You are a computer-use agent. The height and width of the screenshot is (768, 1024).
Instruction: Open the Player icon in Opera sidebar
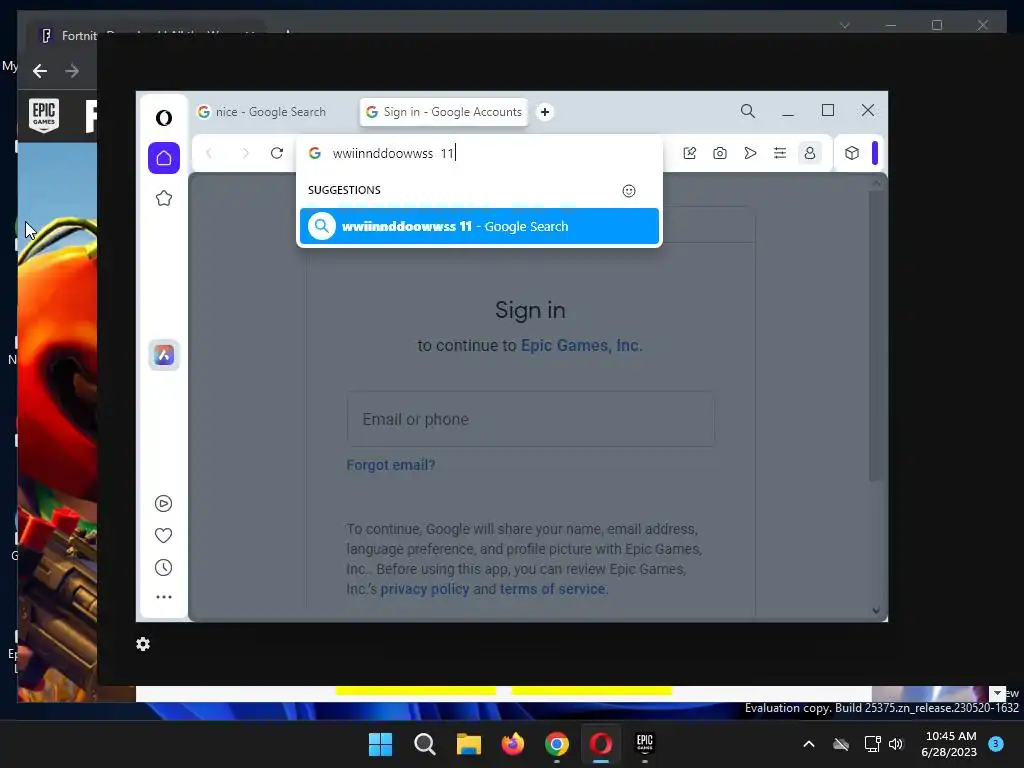(163, 504)
